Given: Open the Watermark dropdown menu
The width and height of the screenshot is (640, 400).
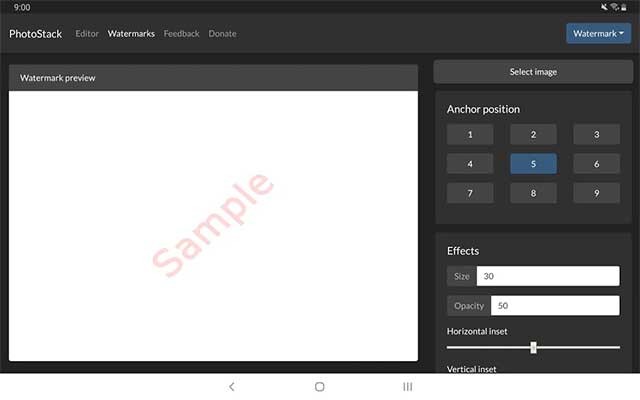Looking at the screenshot, I should [x=598, y=34].
